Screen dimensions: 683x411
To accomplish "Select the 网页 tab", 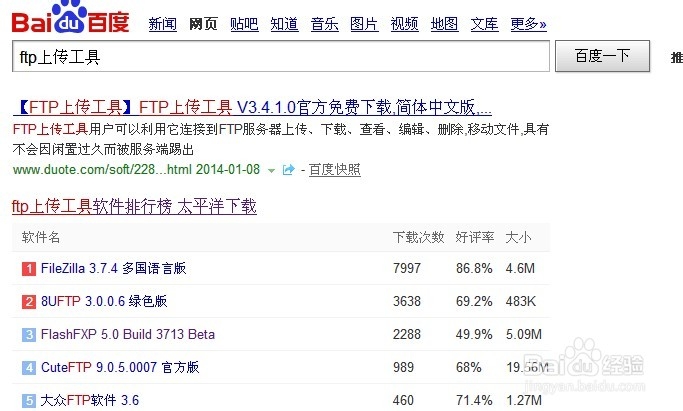I will point(203,24).
